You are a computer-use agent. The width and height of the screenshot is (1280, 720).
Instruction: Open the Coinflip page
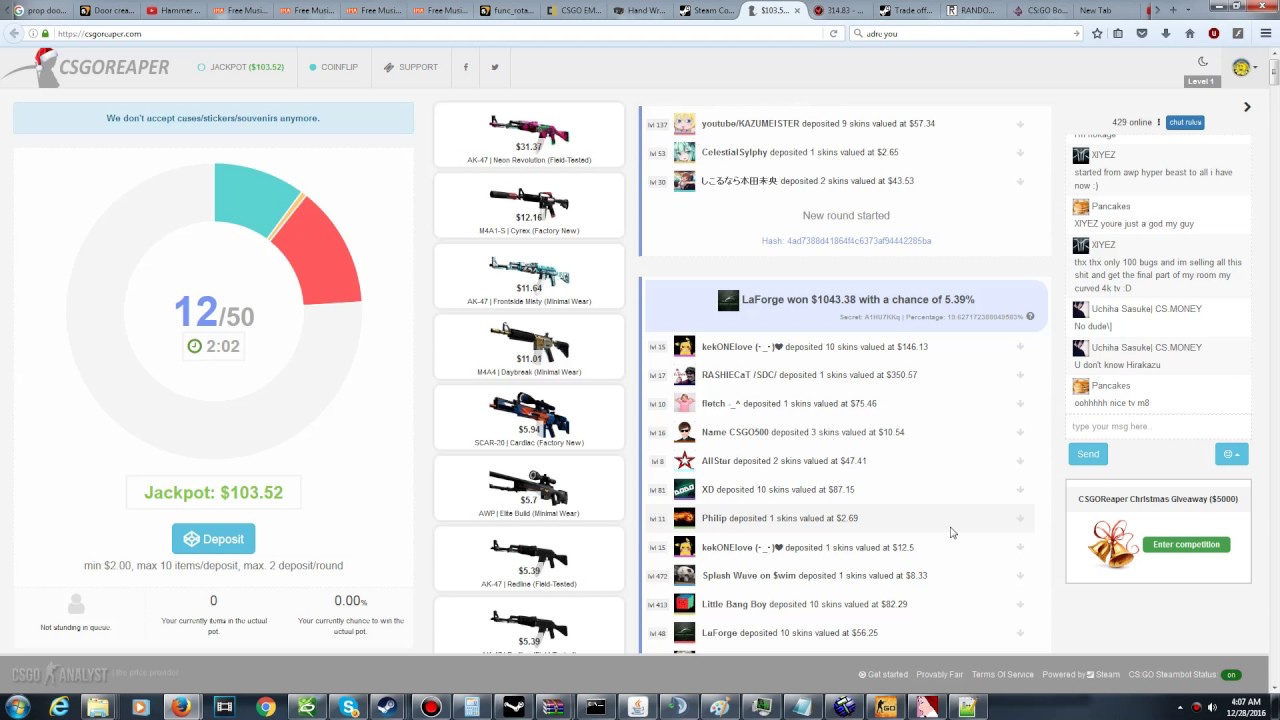click(x=333, y=67)
